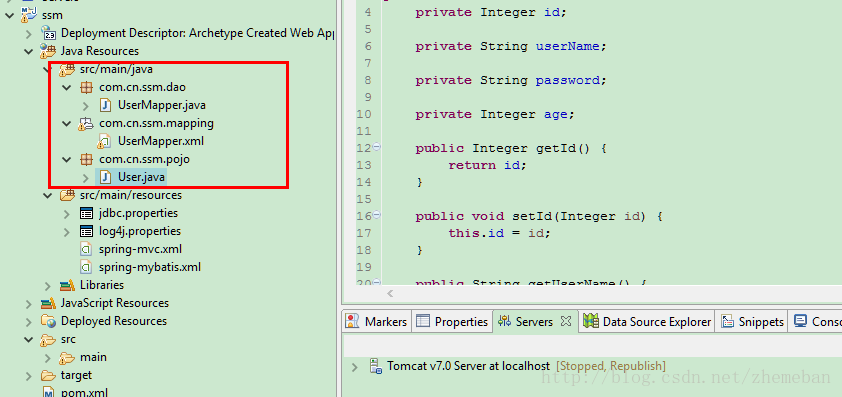Collapse the com.cn.ssm.pojo package

67,160
